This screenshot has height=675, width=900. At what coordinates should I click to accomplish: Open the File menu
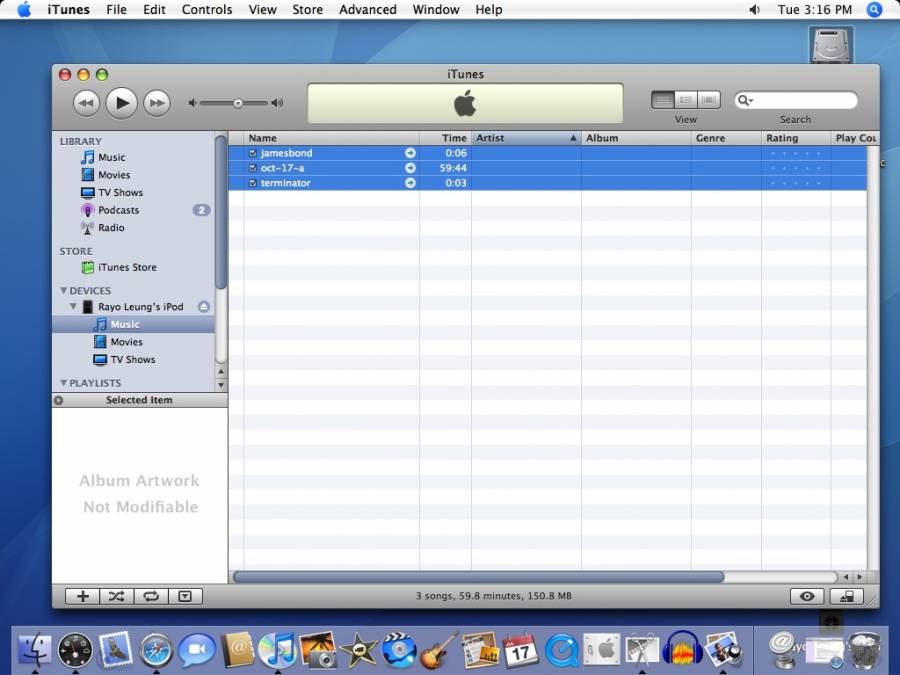coord(117,10)
